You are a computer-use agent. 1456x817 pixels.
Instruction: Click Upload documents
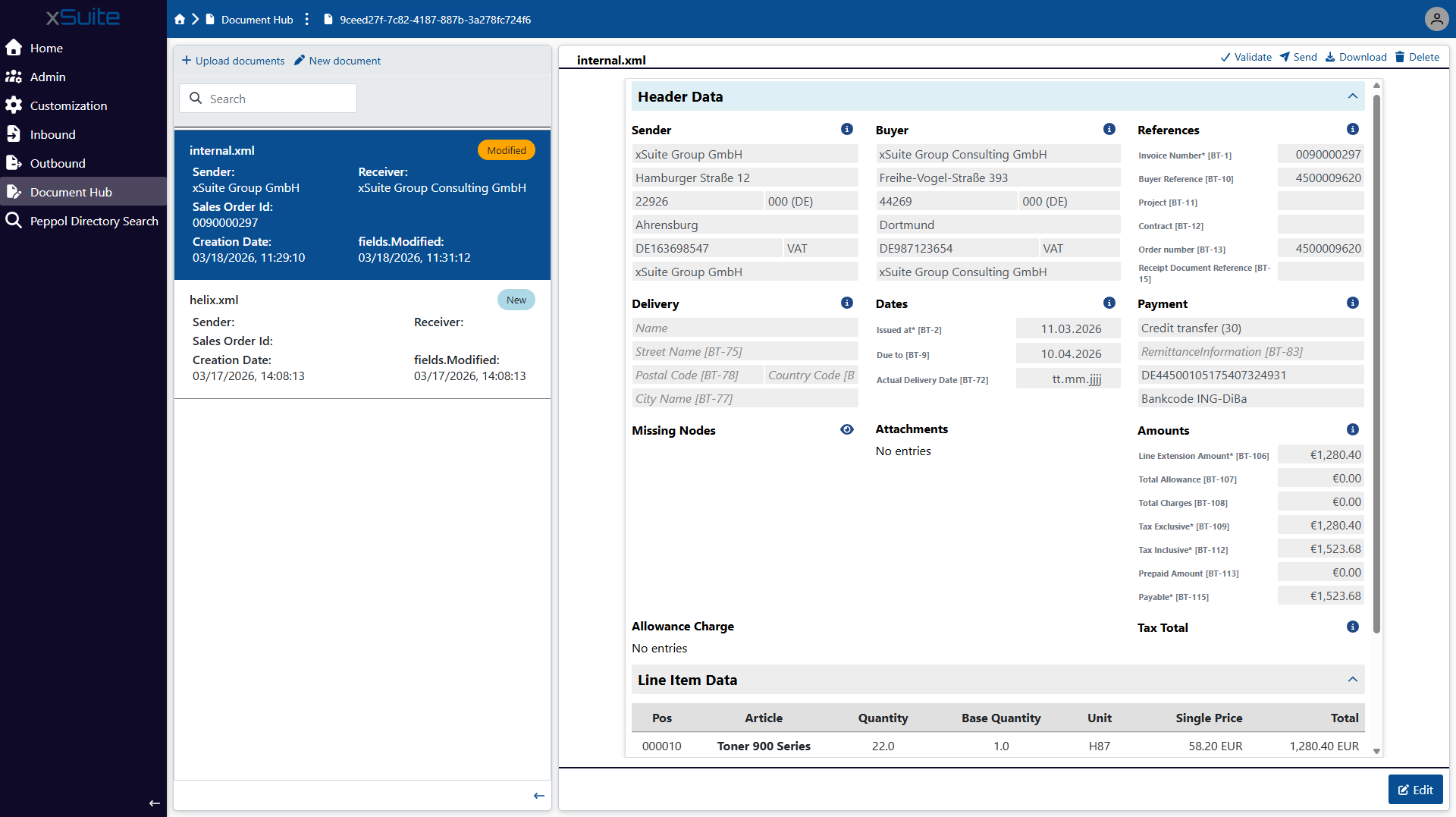(x=233, y=61)
